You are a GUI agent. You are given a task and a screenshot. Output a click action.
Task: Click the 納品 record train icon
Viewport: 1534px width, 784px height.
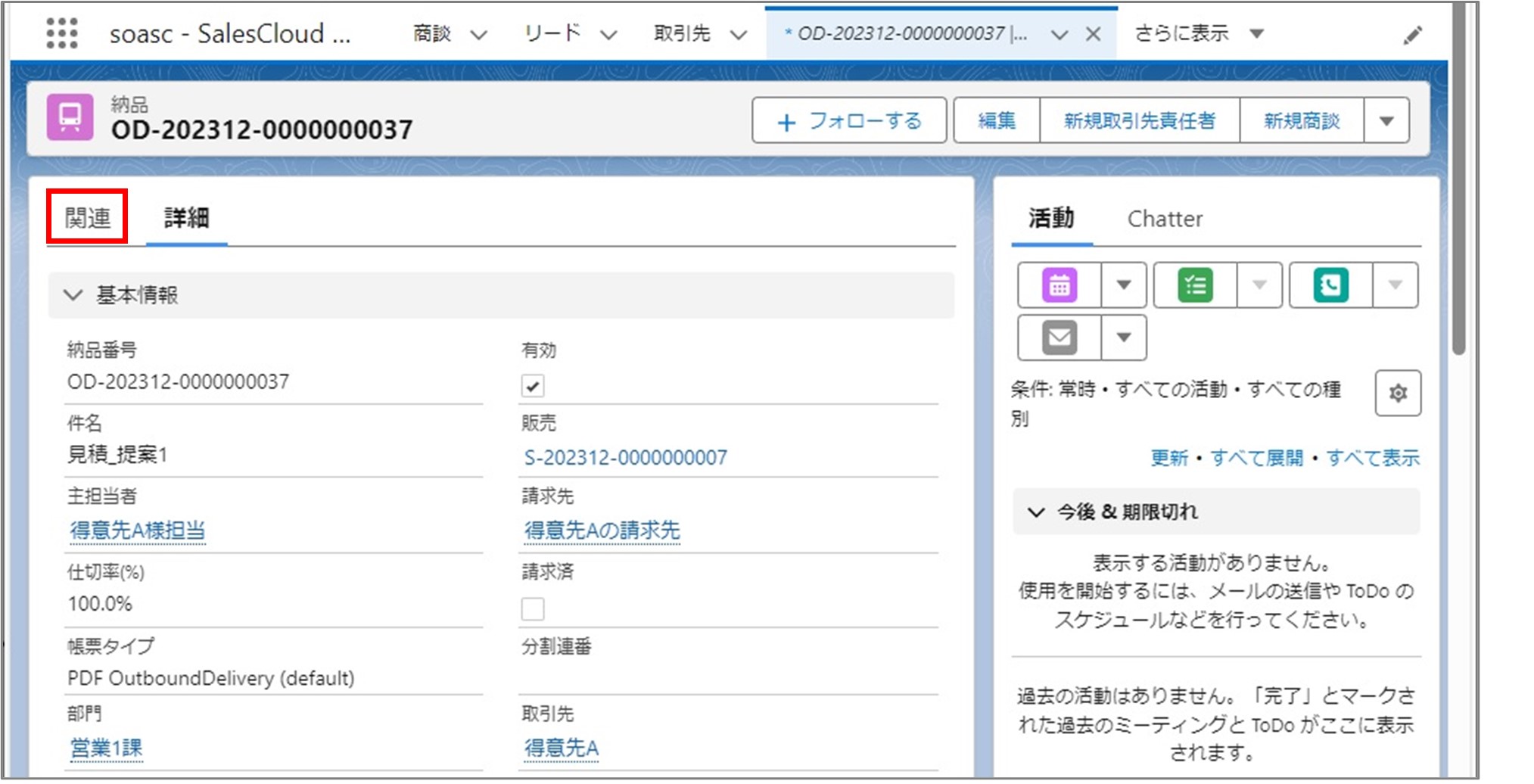pyautogui.click(x=70, y=117)
